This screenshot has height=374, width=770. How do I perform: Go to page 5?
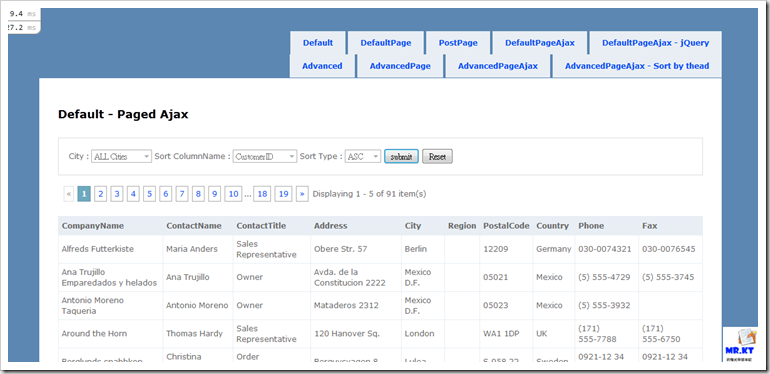click(149, 194)
